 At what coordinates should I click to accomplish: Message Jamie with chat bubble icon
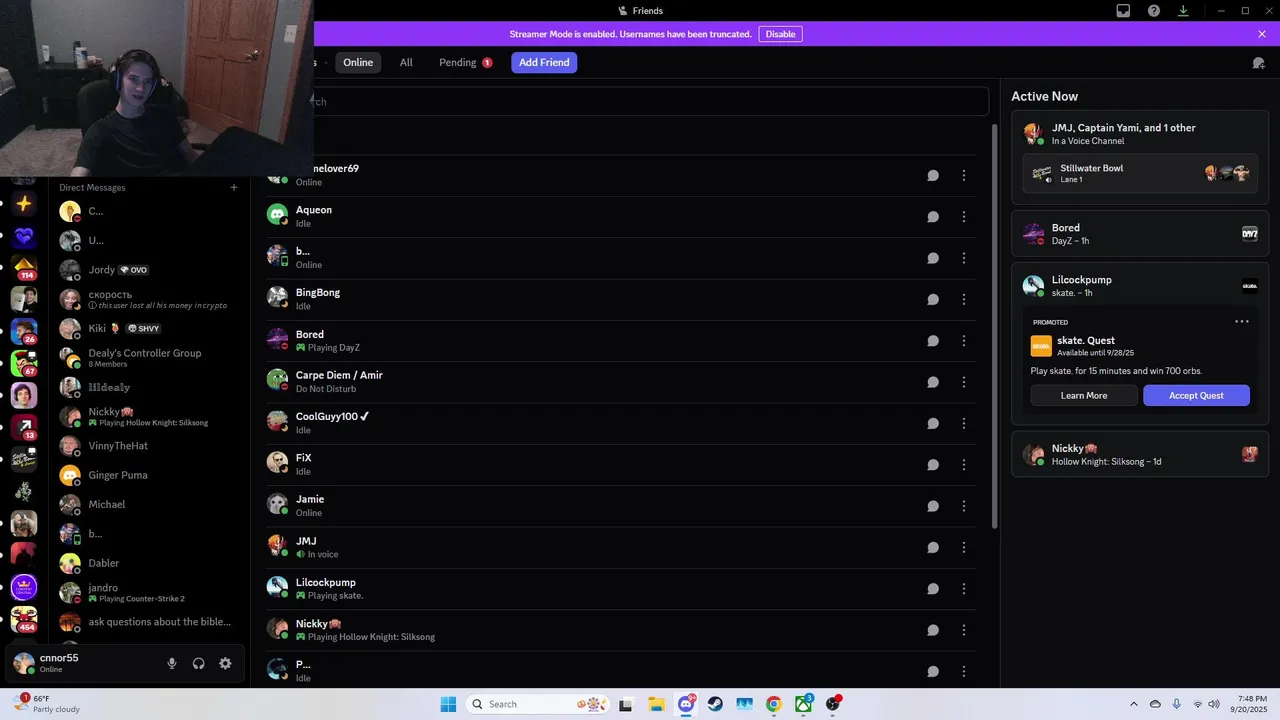click(933, 506)
